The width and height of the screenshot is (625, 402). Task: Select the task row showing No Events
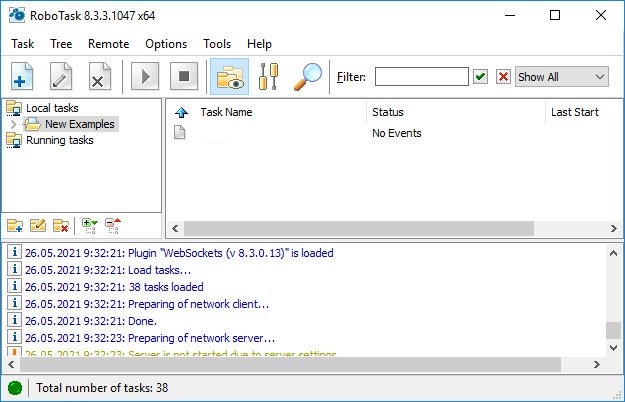coord(394,133)
